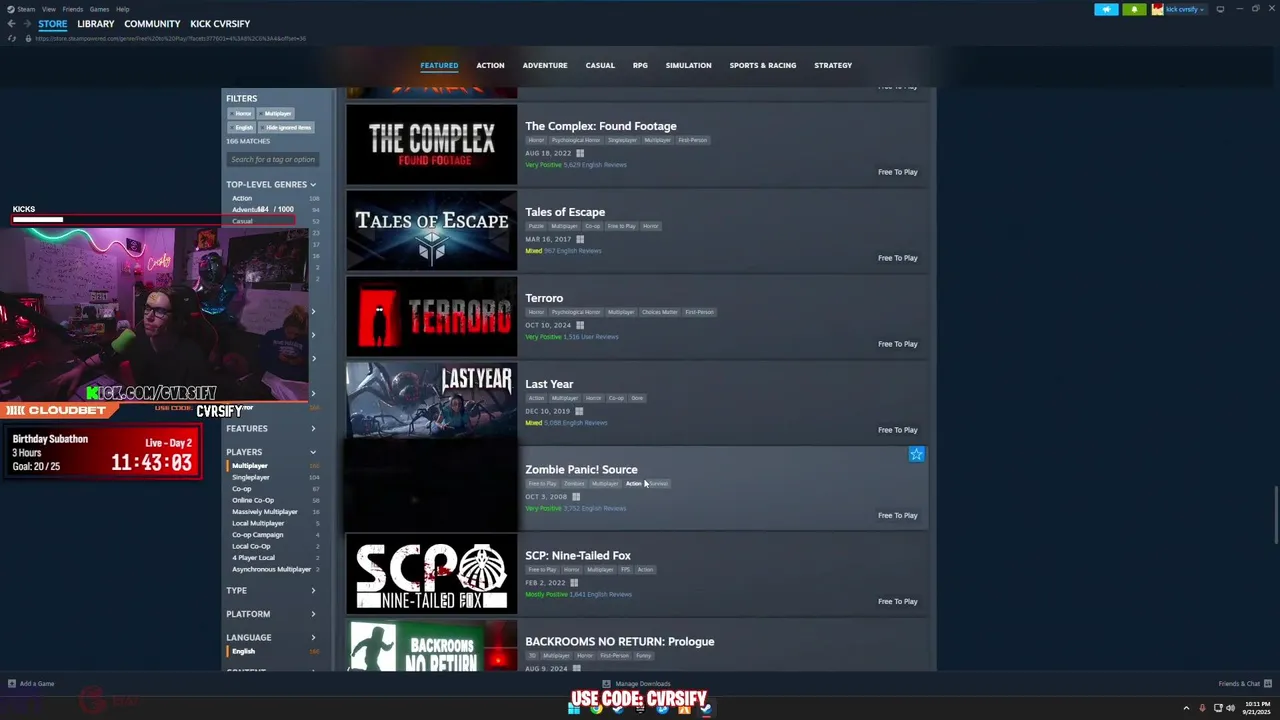
Task: Click the page vertical scrollbar thumb
Action: point(1275,515)
